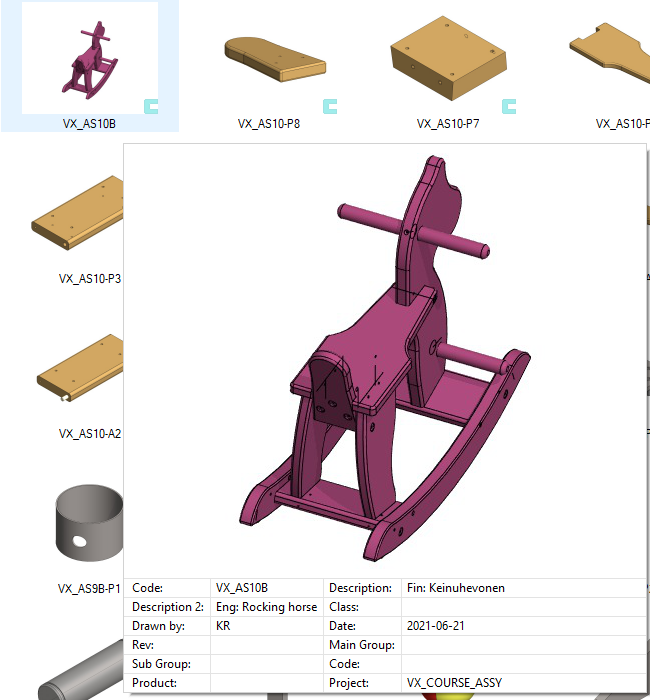The width and height of the screenshot is (650, 700).
Task: Click the 'Product:' field label
Action: coord(154,683)
